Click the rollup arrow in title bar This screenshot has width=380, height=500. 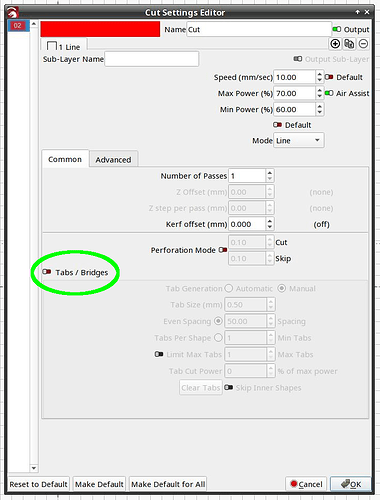[357, 12]
